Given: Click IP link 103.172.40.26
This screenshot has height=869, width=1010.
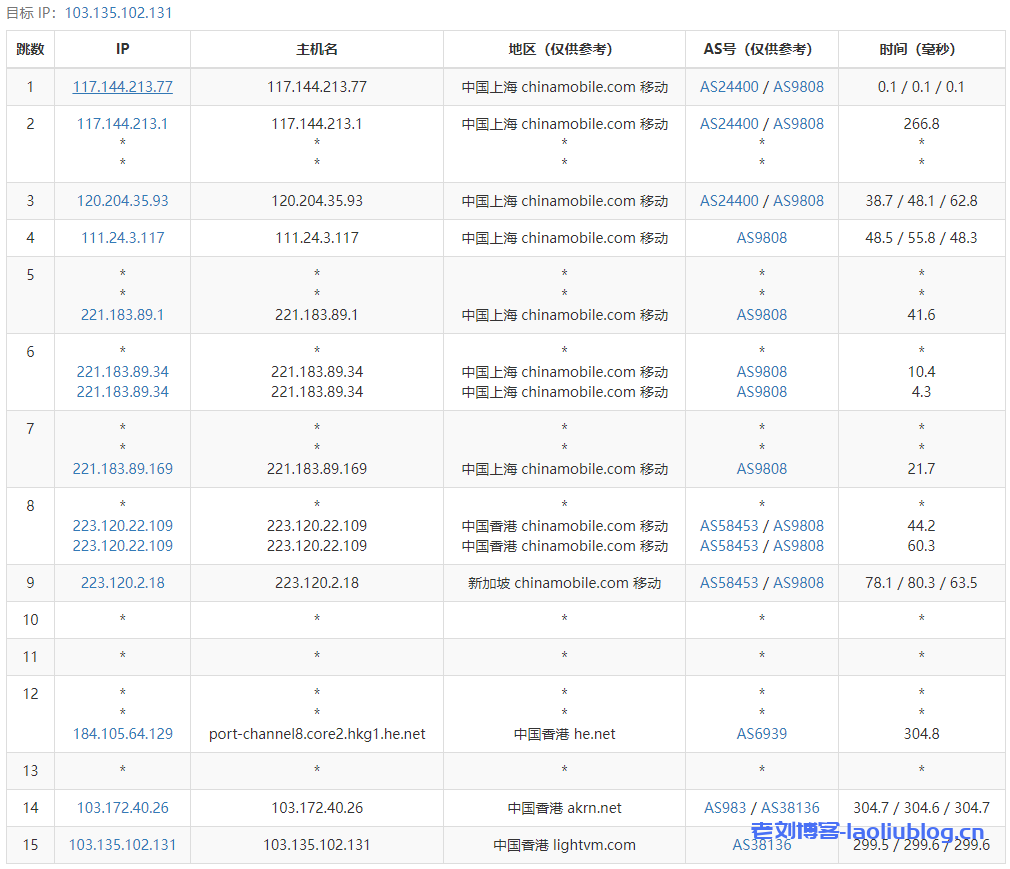Looking at the screenshot, I should click(x=122, y=808).
